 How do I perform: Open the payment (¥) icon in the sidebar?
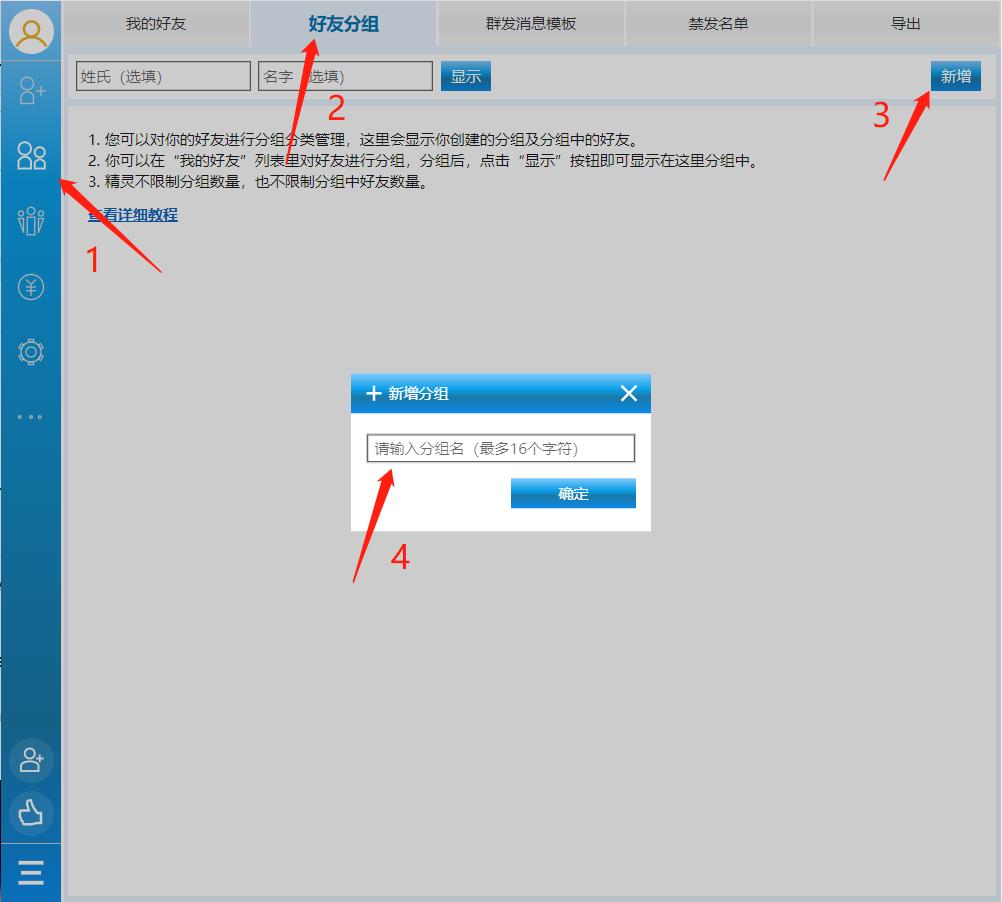31,286
